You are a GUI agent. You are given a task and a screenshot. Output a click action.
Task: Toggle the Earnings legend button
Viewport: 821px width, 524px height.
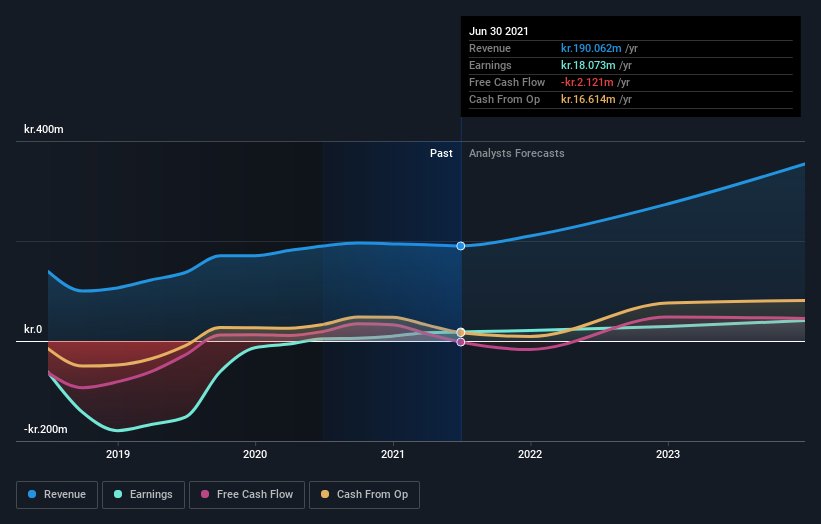point(143,495)
